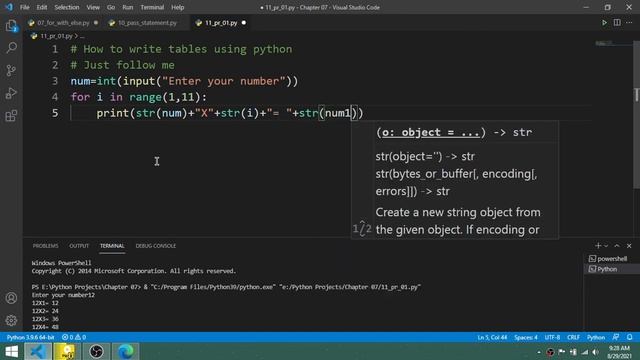Change file encoding UTF-8
640x360 pixels.
click(x=552, y=337)
